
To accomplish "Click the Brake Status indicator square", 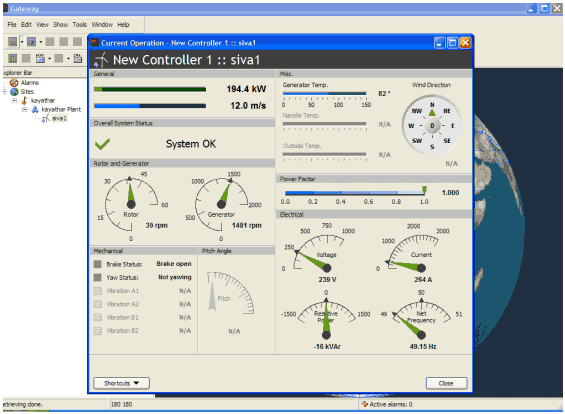I will click(x=97, y=264).
